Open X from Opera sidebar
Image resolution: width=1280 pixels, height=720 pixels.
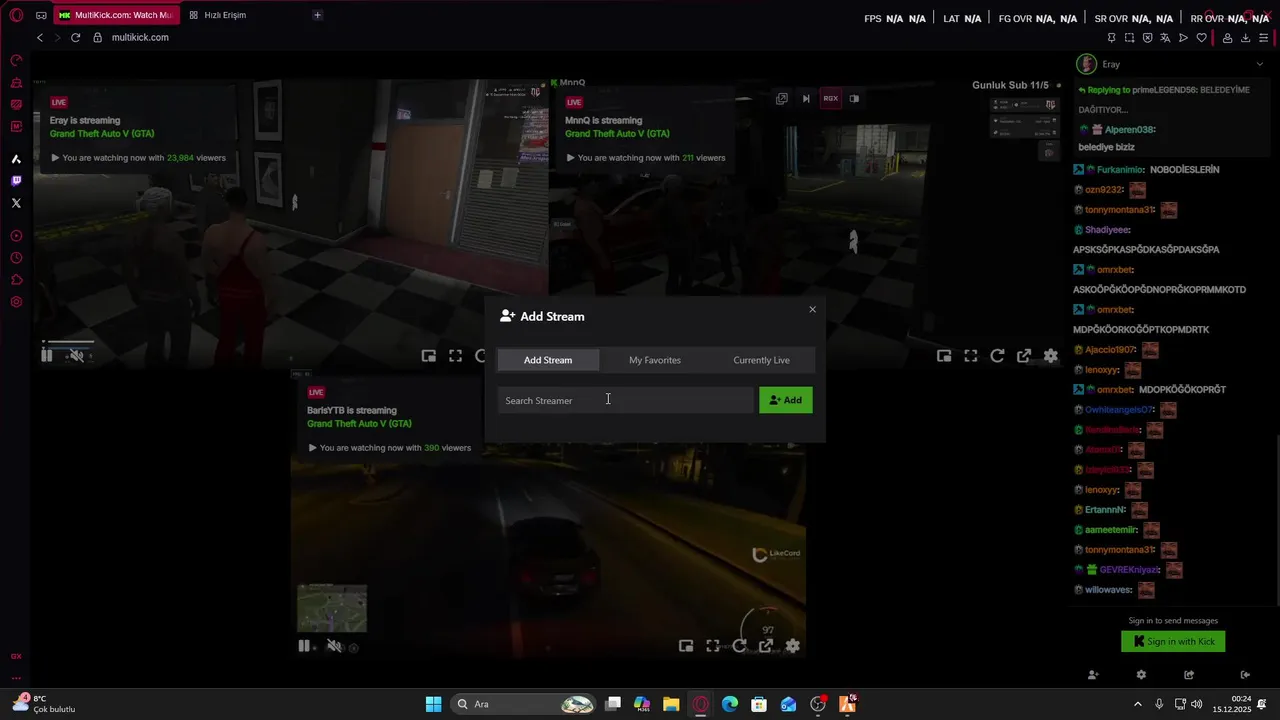tap(16, 203)
